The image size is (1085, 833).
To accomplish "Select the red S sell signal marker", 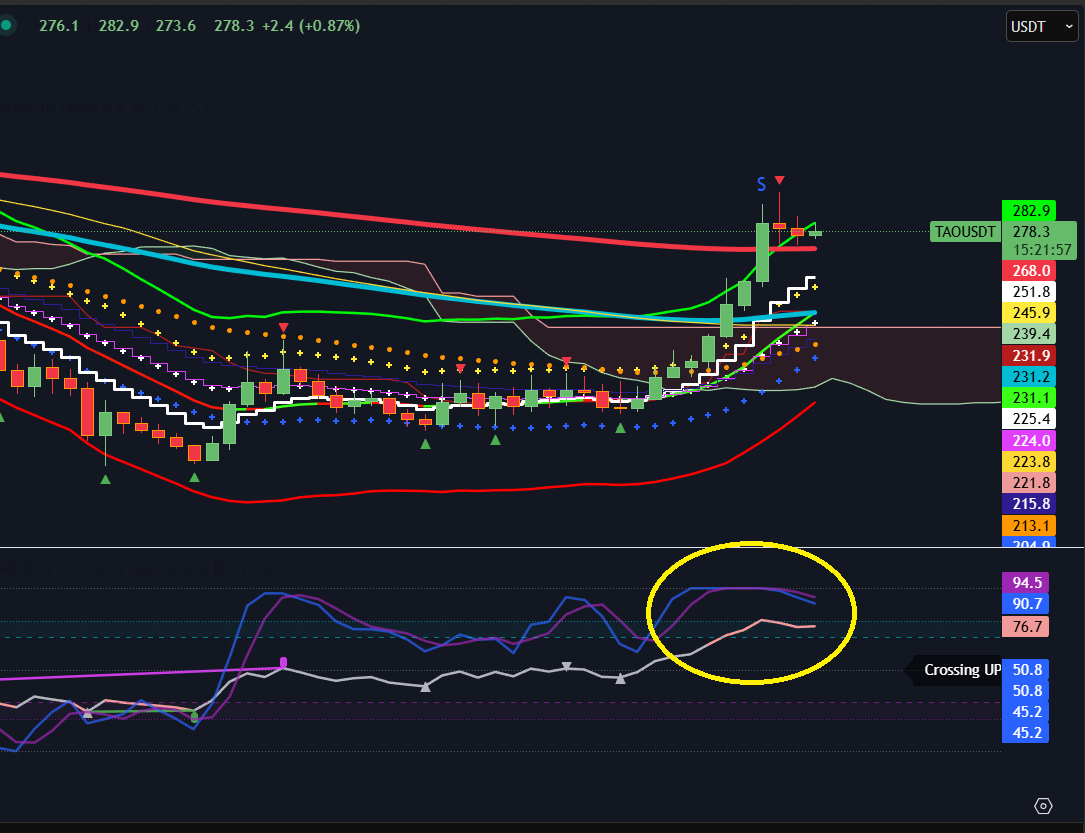I will [761, 184].
